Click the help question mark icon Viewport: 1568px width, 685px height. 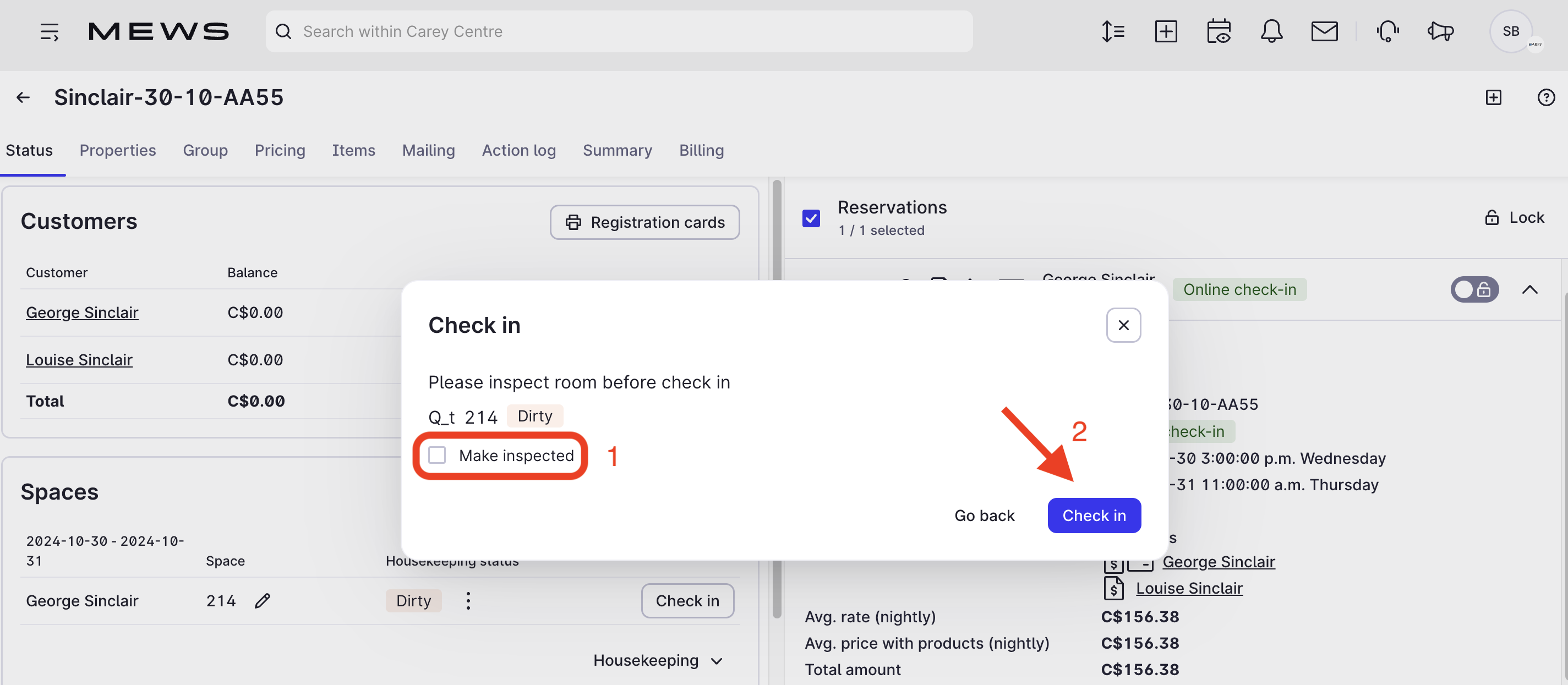[x=1545, y=97]
